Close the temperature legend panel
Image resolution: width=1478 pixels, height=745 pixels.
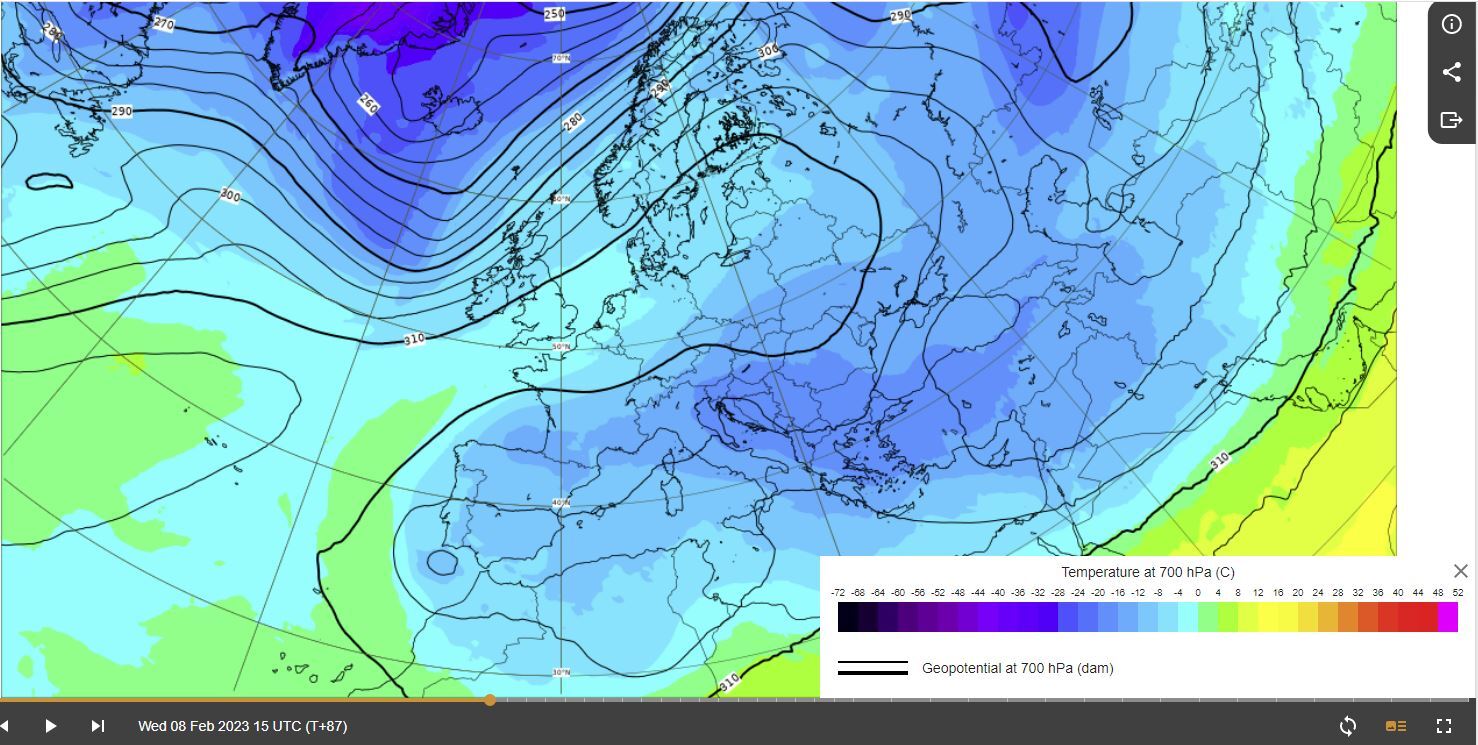click(1460, 571)
